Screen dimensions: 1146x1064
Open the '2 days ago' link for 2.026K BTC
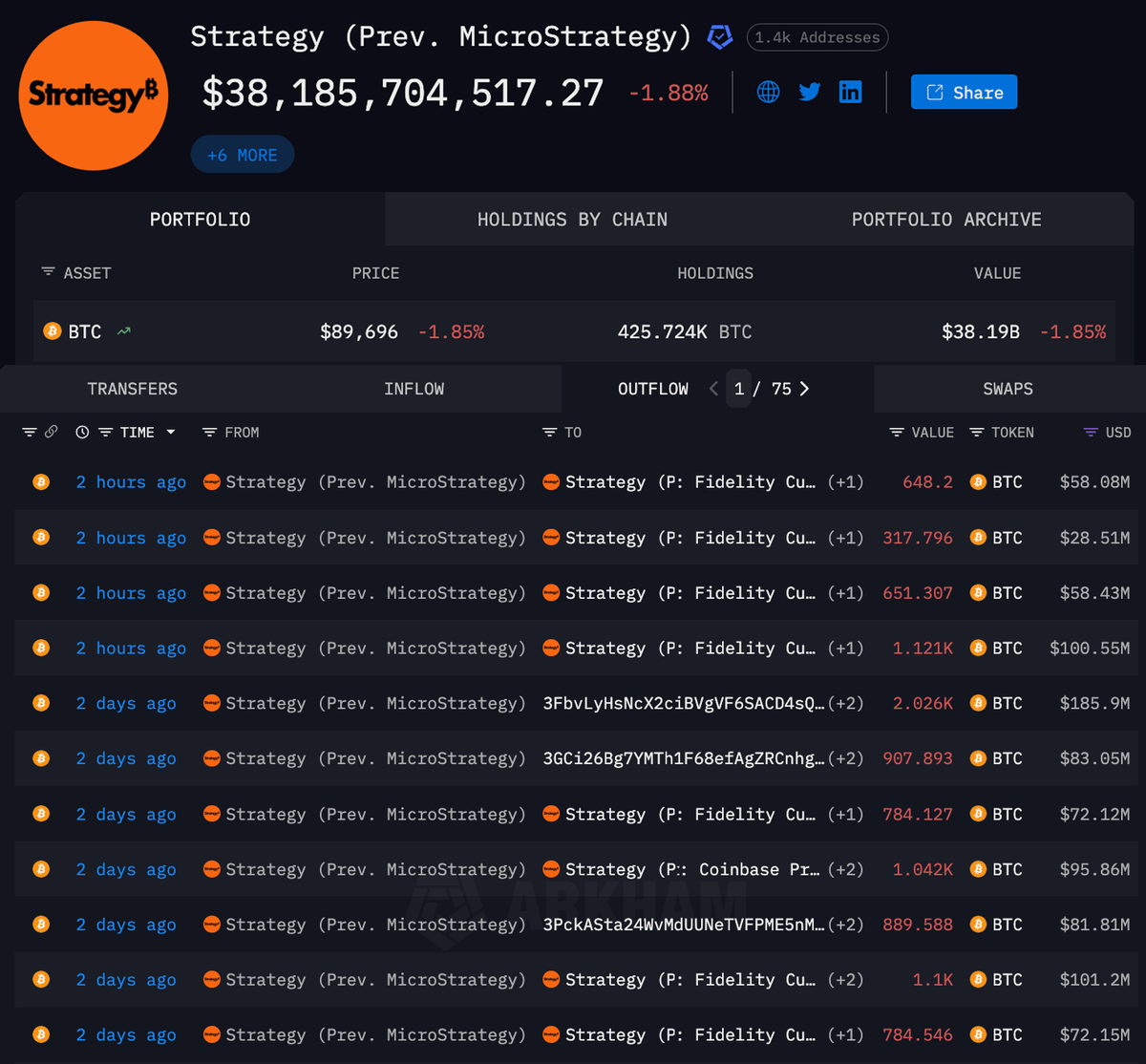click(x=126, y=704)
